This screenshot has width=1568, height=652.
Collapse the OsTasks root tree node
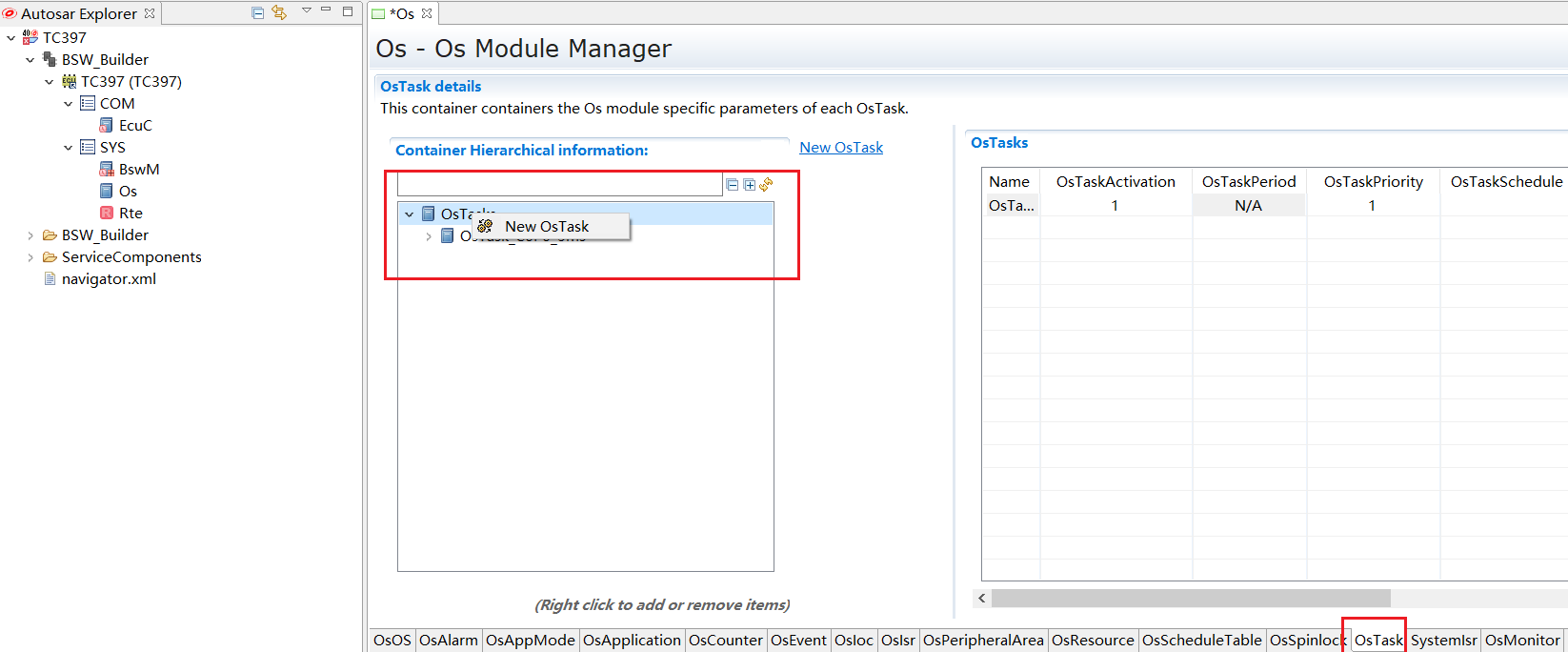[x=410, y=214]
